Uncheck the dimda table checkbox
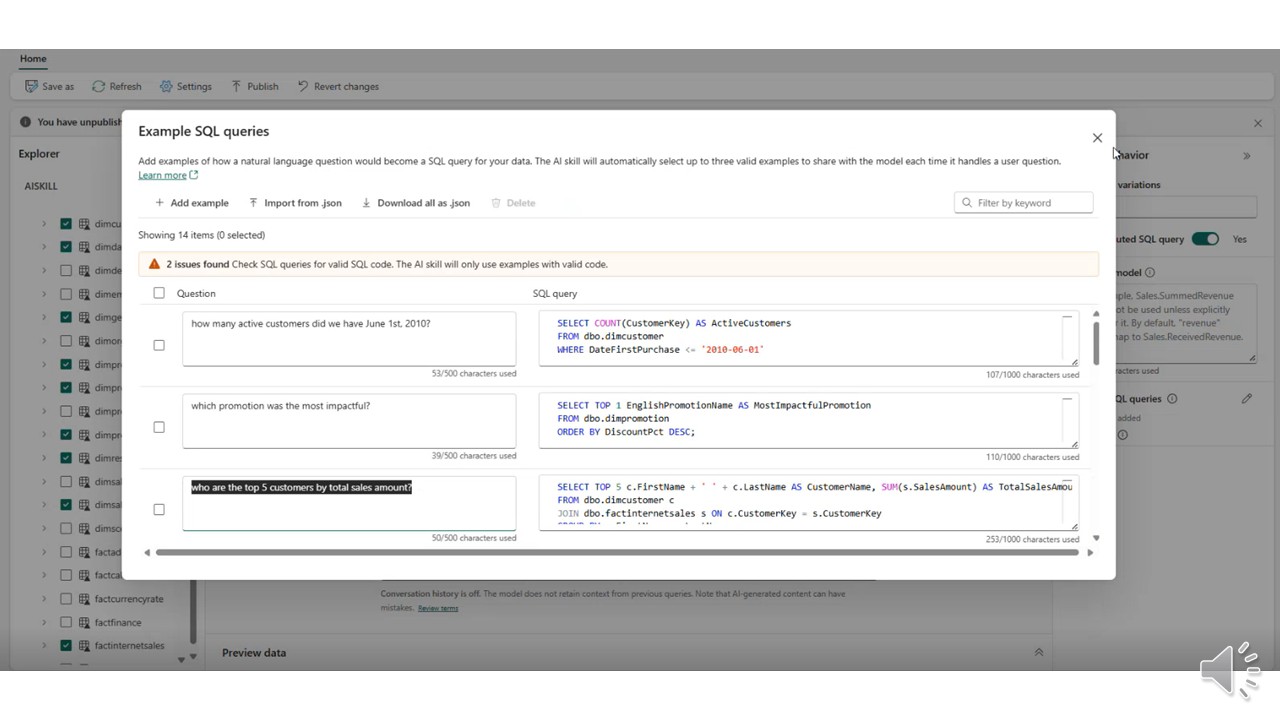 (66, 247)
